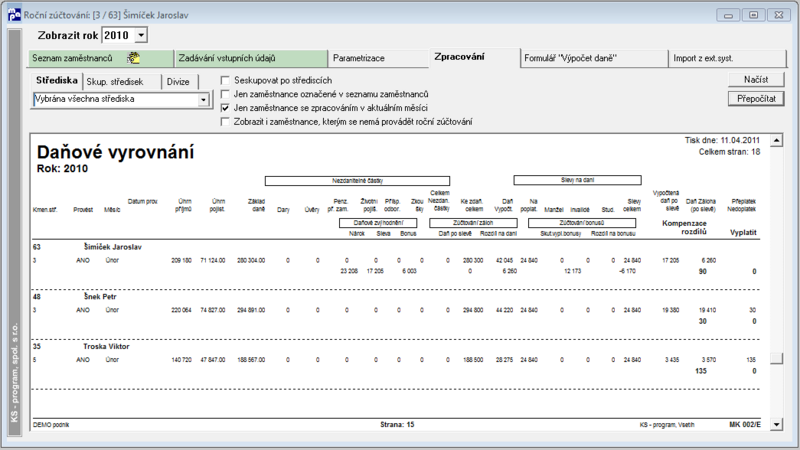800x450 pixels.
Task: Switch to Seznam zaměstnanců tab
Action: click(101, 58)
